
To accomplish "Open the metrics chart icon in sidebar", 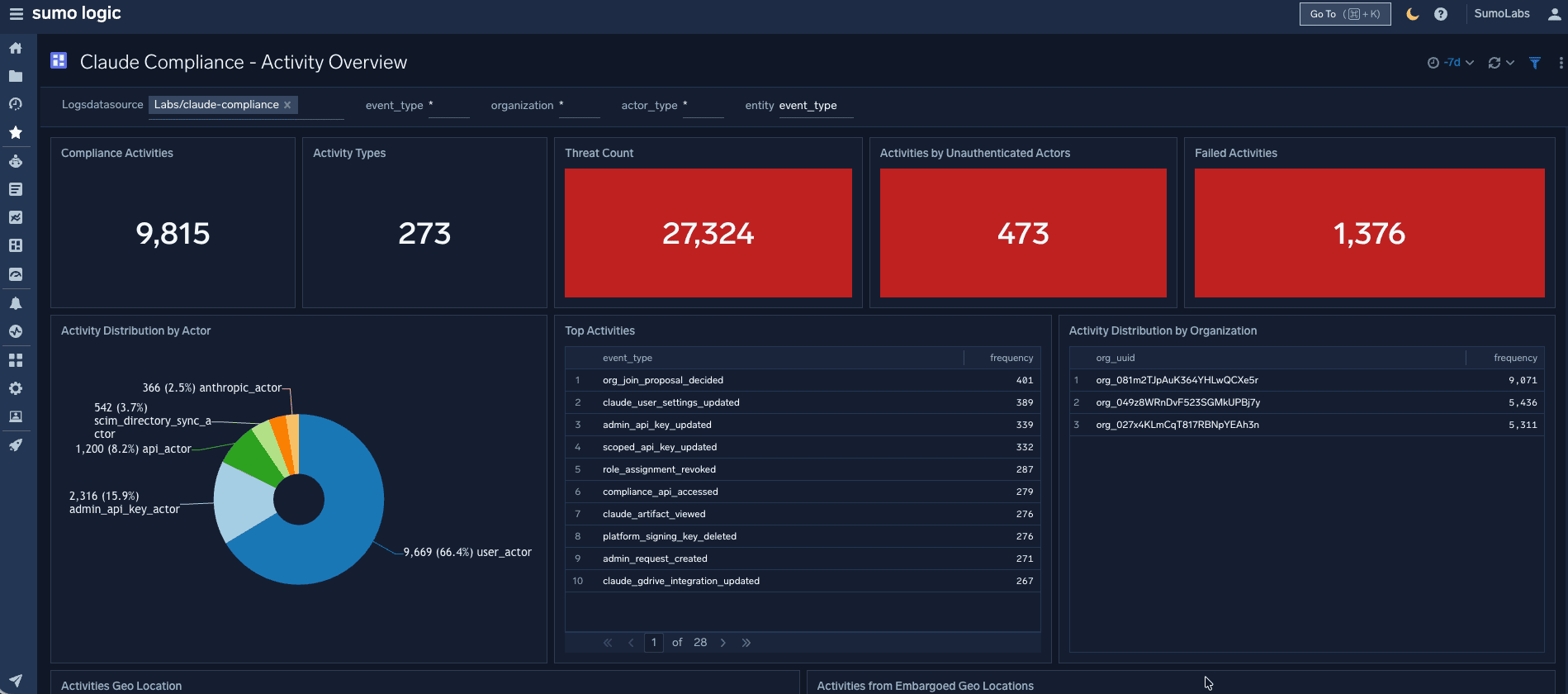I will coord(16,217).
